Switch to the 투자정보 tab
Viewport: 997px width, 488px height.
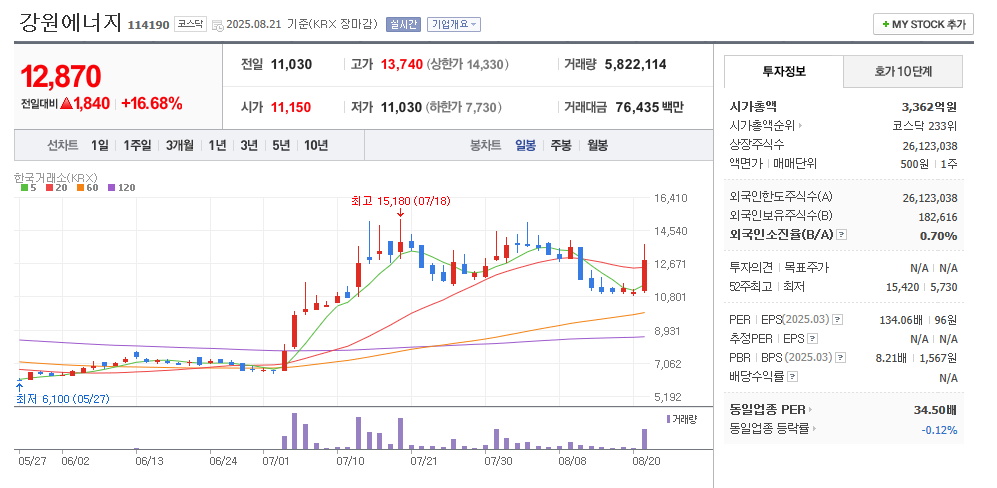point(784,71)
